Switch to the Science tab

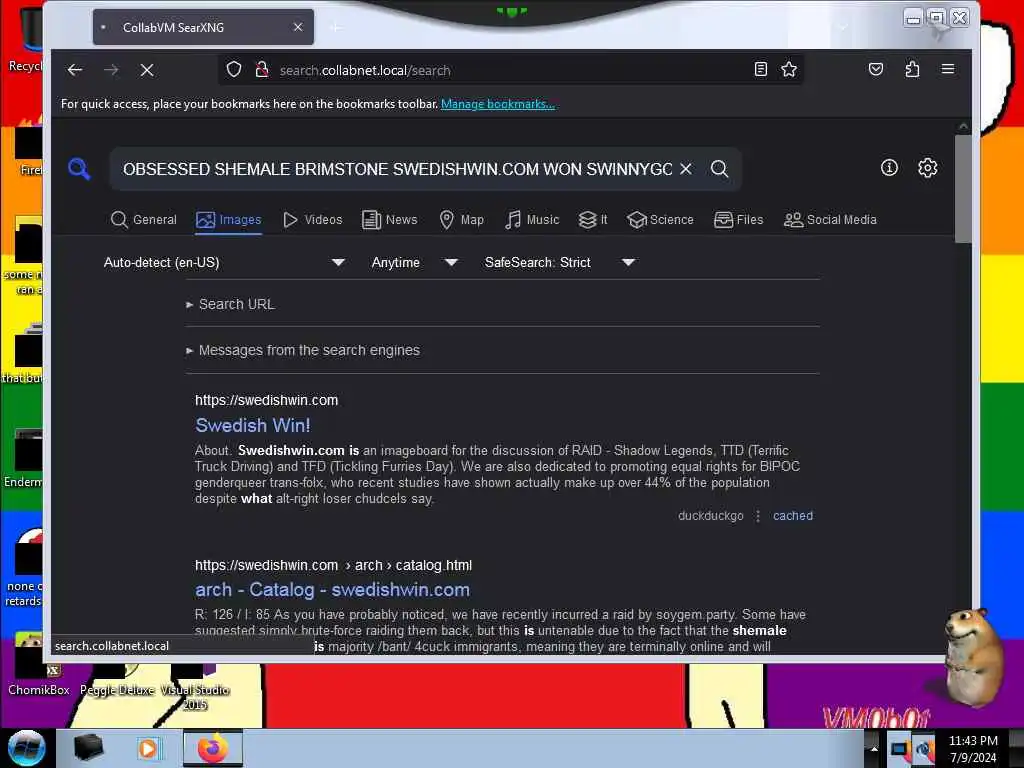[x=660, y=219]
